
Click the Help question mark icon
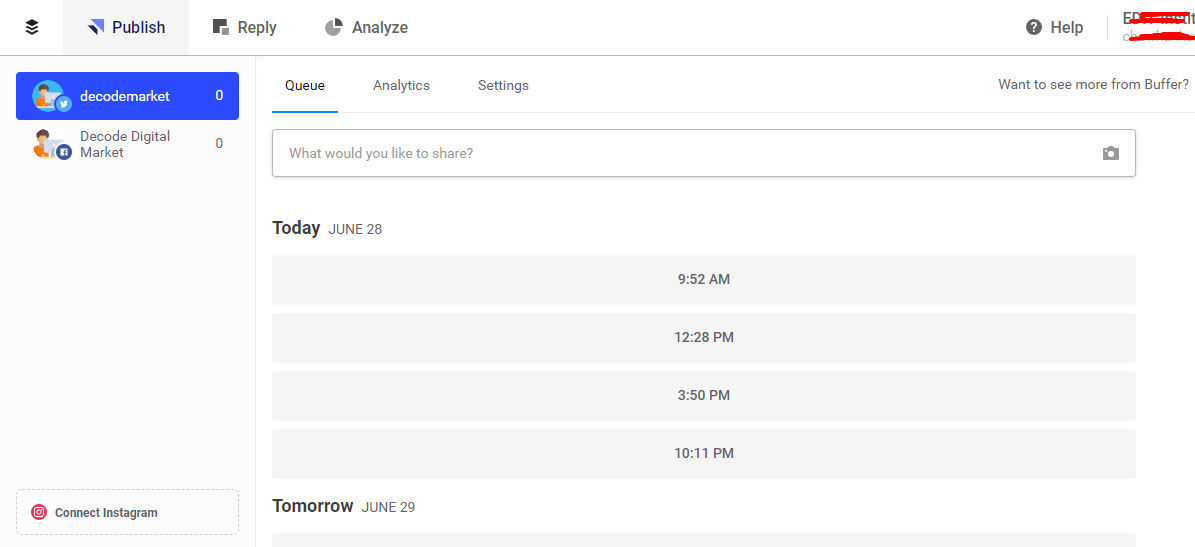click(x=1033, y=27)
